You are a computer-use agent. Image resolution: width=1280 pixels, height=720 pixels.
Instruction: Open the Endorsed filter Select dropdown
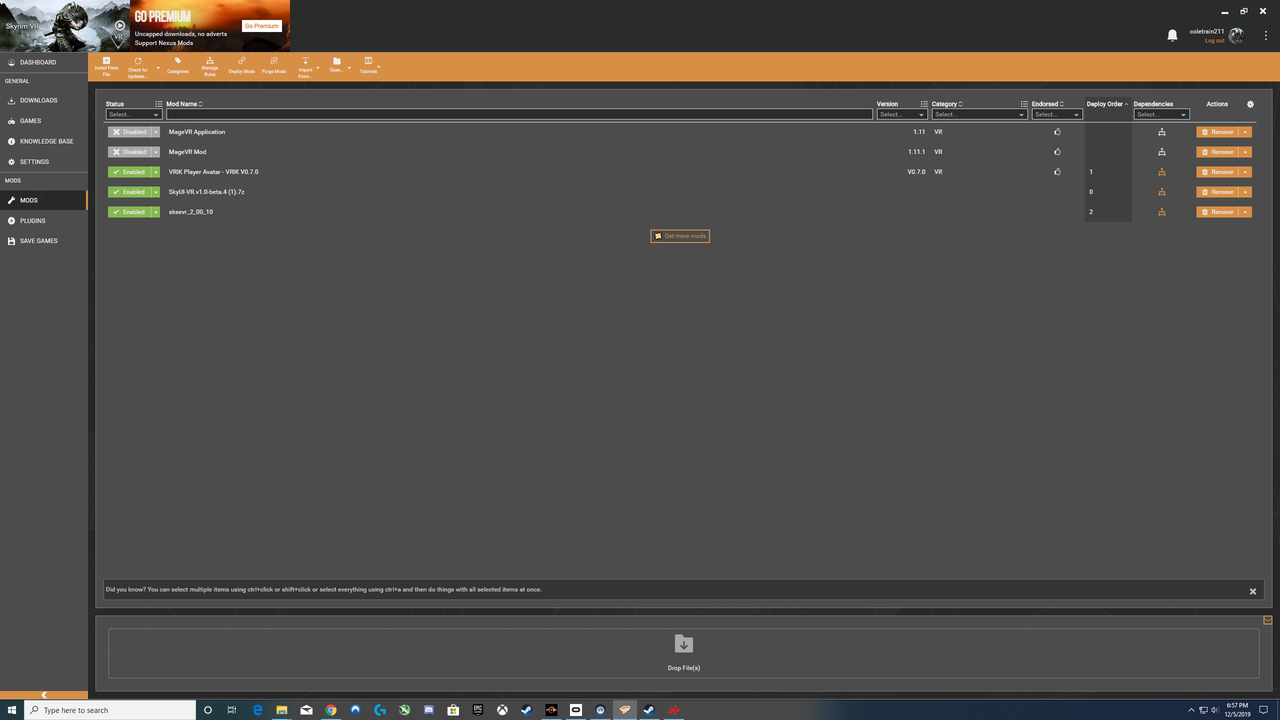coord(1057,114)
